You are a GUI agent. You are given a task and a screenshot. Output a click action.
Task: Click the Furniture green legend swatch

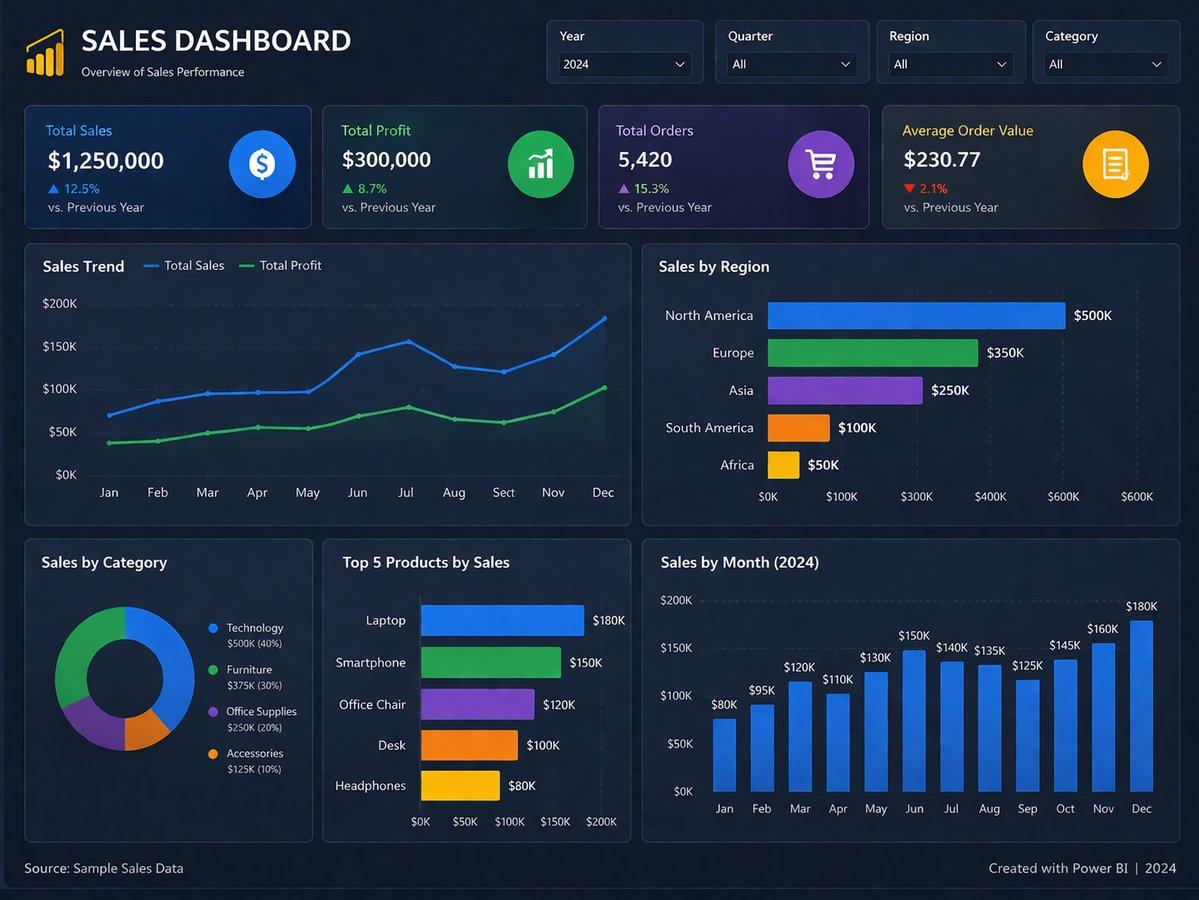point(213,670)
